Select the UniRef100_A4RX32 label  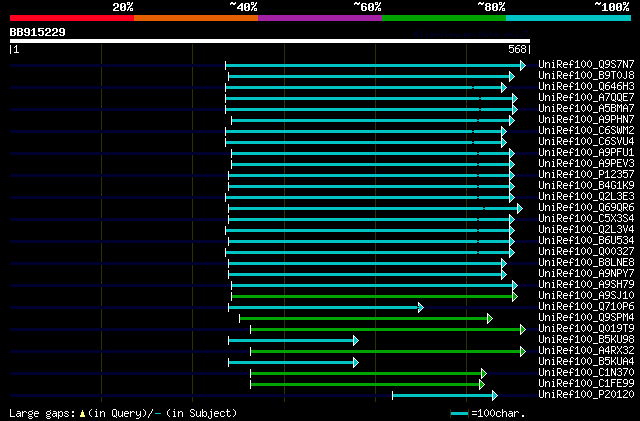[586, 350]
